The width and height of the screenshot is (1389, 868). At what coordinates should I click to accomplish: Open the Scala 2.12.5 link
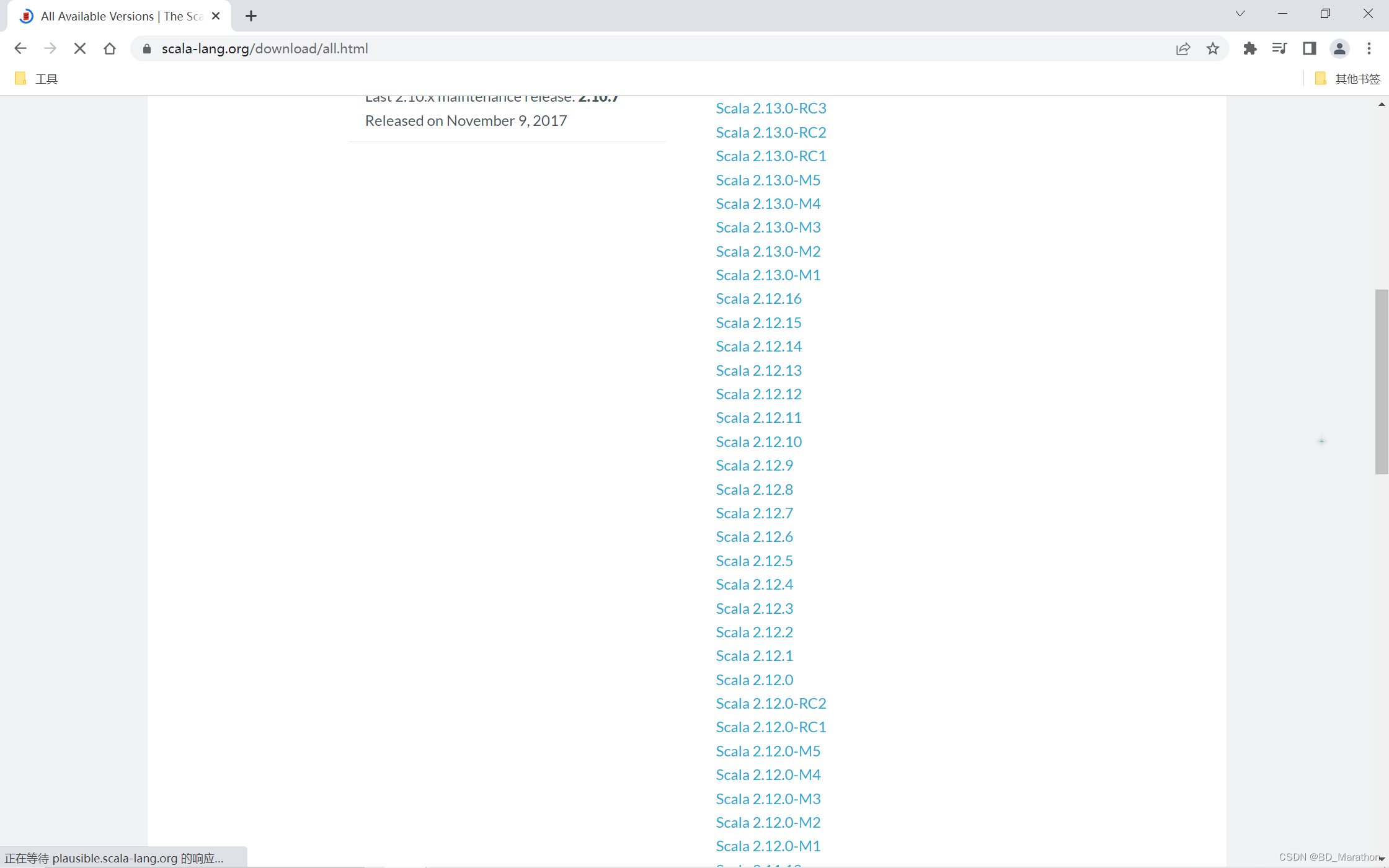pyautogui.click(x=754, y=560)
